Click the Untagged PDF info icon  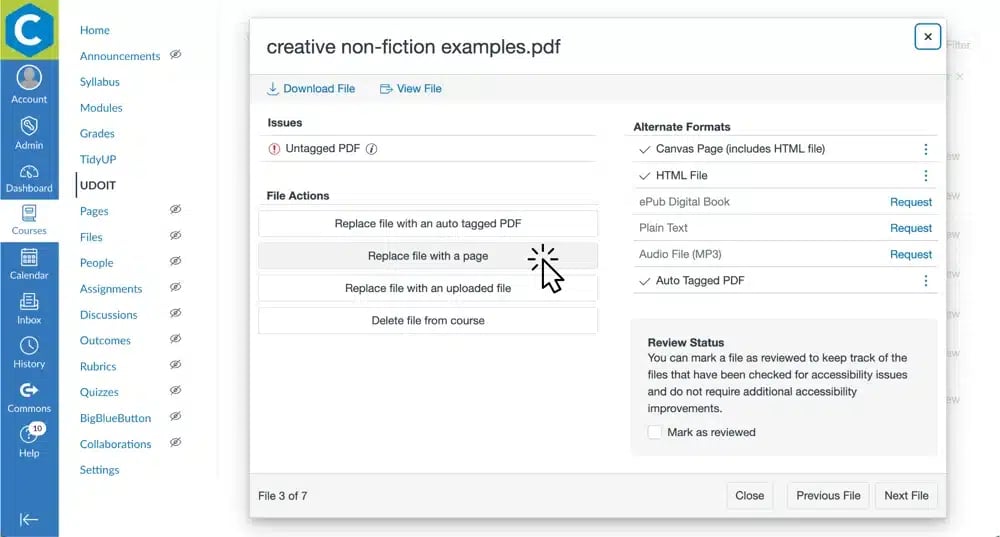[x=371, y=149]
